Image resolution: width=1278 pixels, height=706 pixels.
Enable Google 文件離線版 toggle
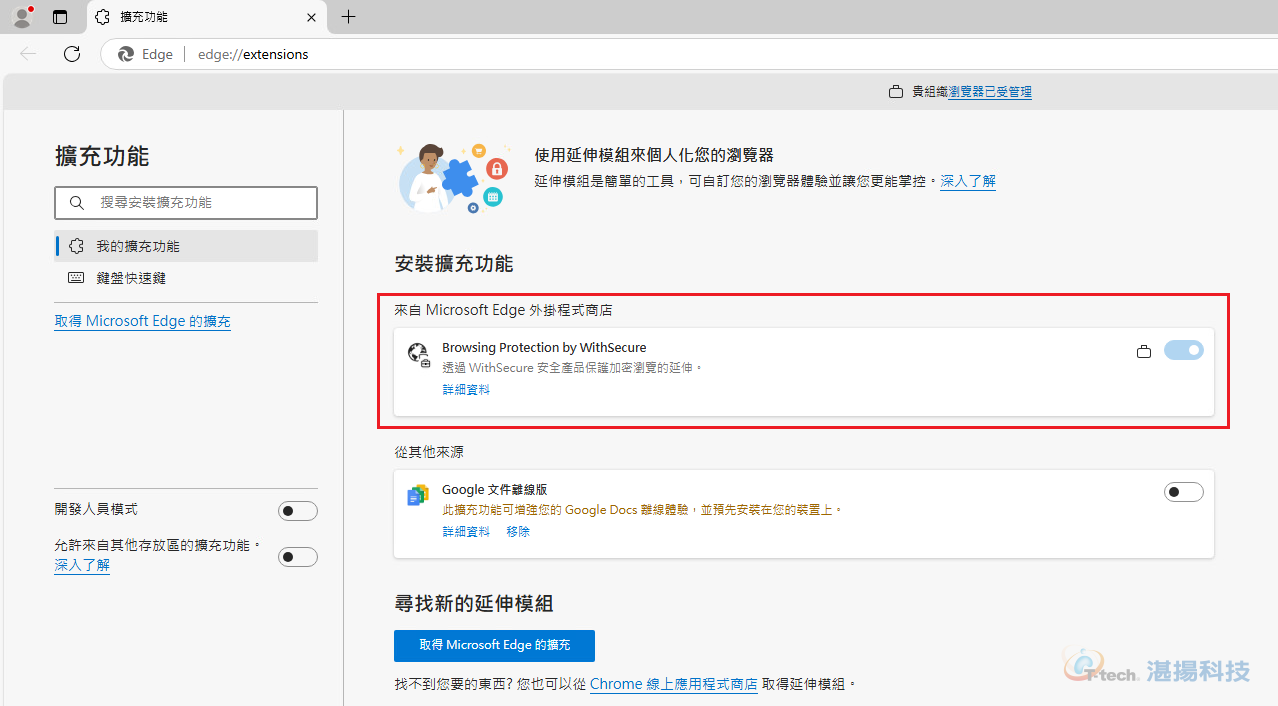coord(1184,492)
